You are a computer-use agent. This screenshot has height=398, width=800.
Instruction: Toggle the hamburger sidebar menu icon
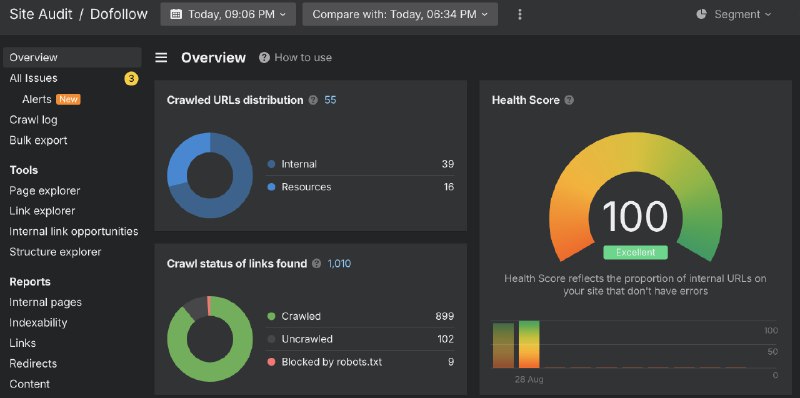tap(161, 58)
